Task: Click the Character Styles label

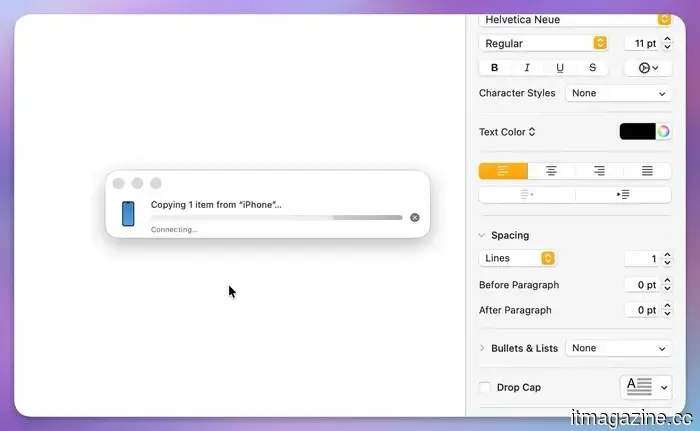Action: tap(517, 93)
